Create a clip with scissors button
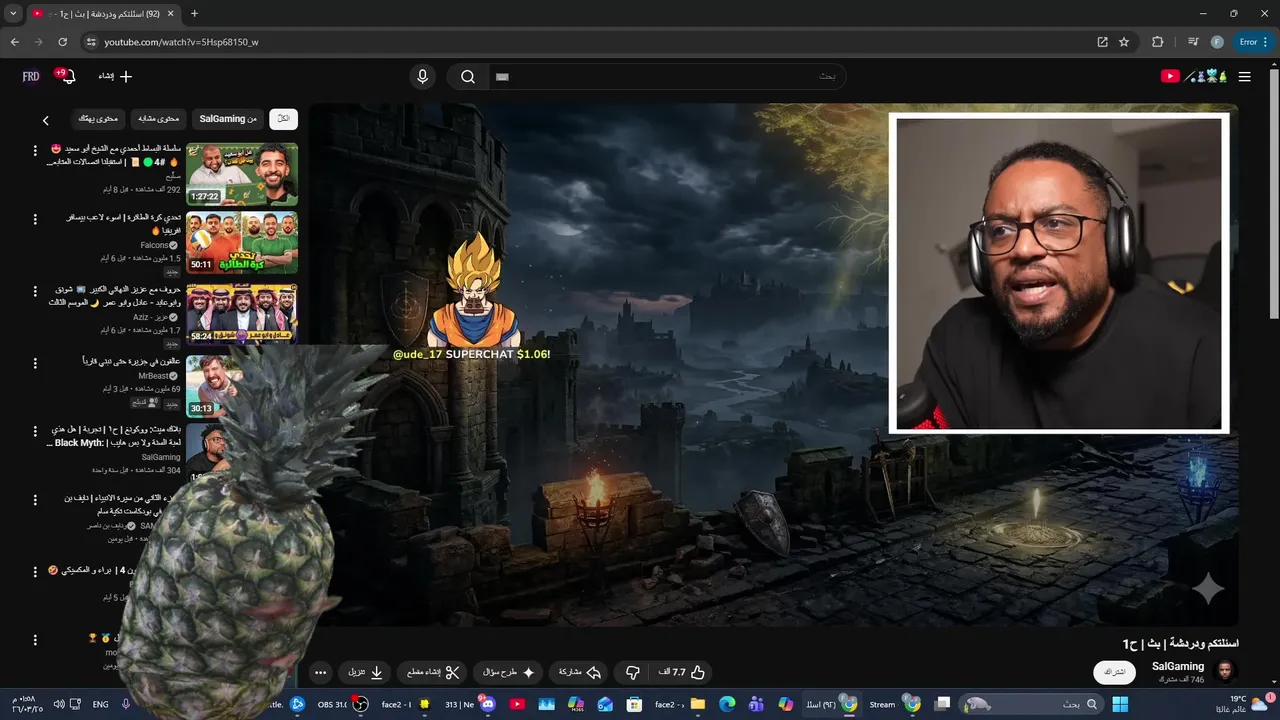The width and height of the screenshot is (1280, 720). click(432, 673)
